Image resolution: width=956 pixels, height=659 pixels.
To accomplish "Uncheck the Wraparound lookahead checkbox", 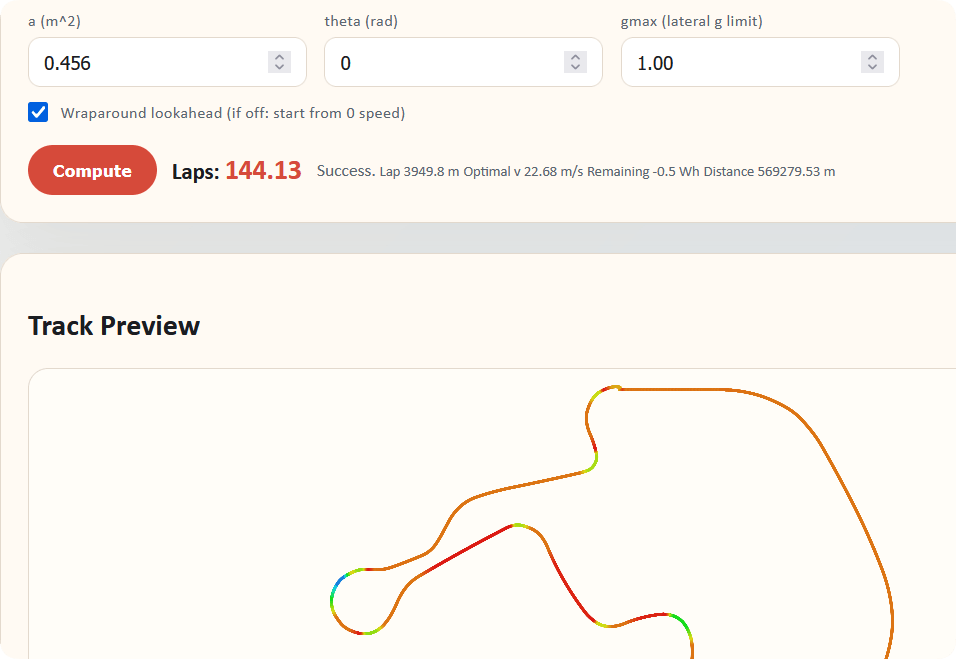I will click(38, 112).
